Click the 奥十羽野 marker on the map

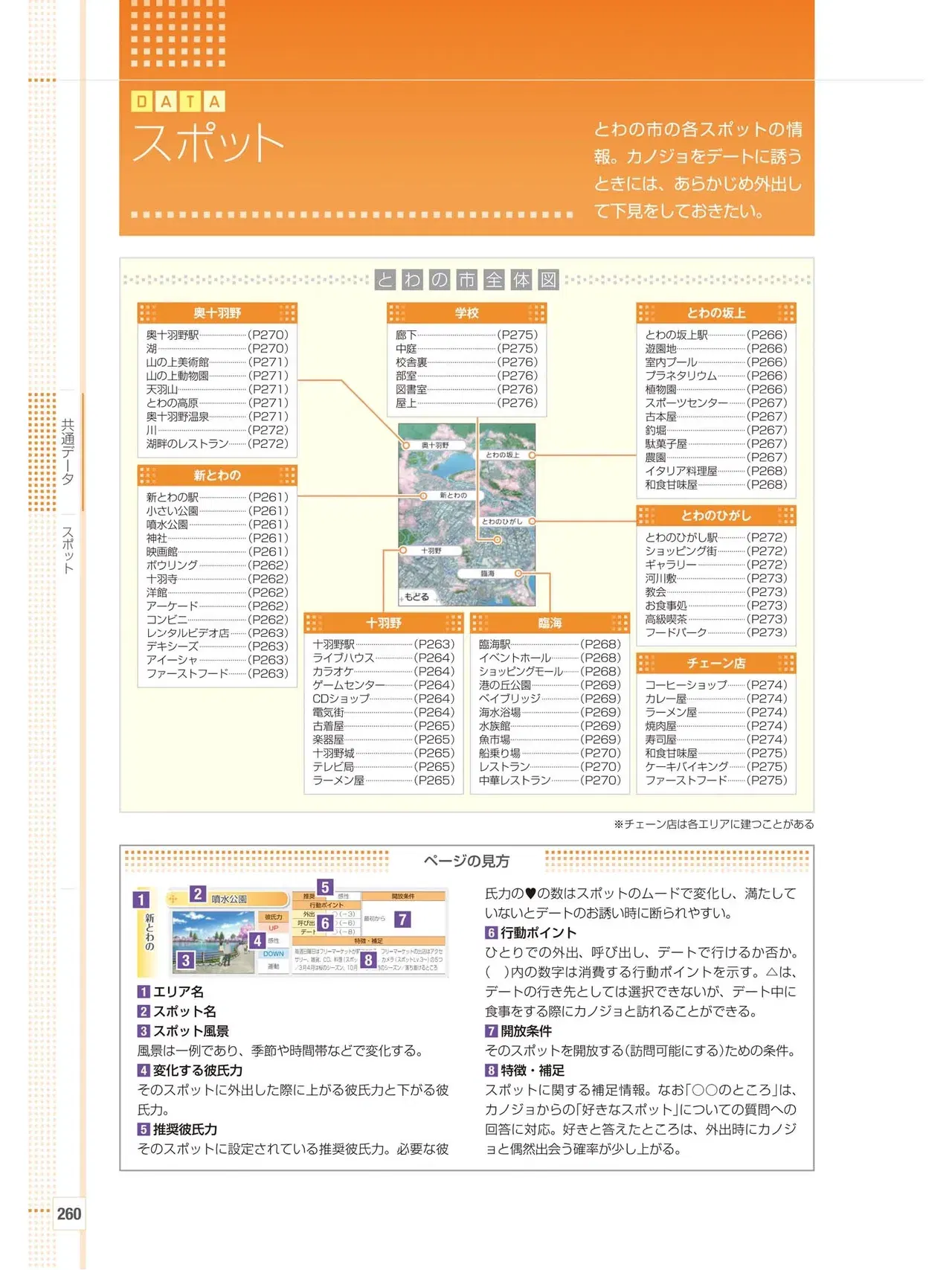435,445
